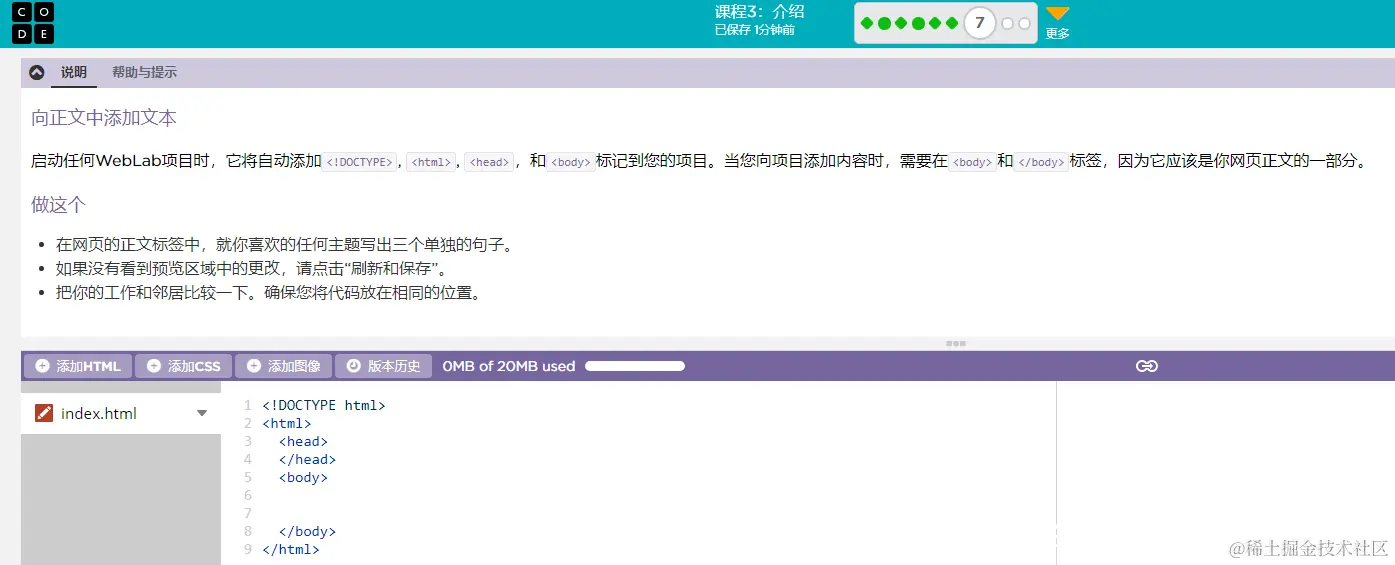Select the index.html file
The image size is (1395, 565).
pos(121,413)
